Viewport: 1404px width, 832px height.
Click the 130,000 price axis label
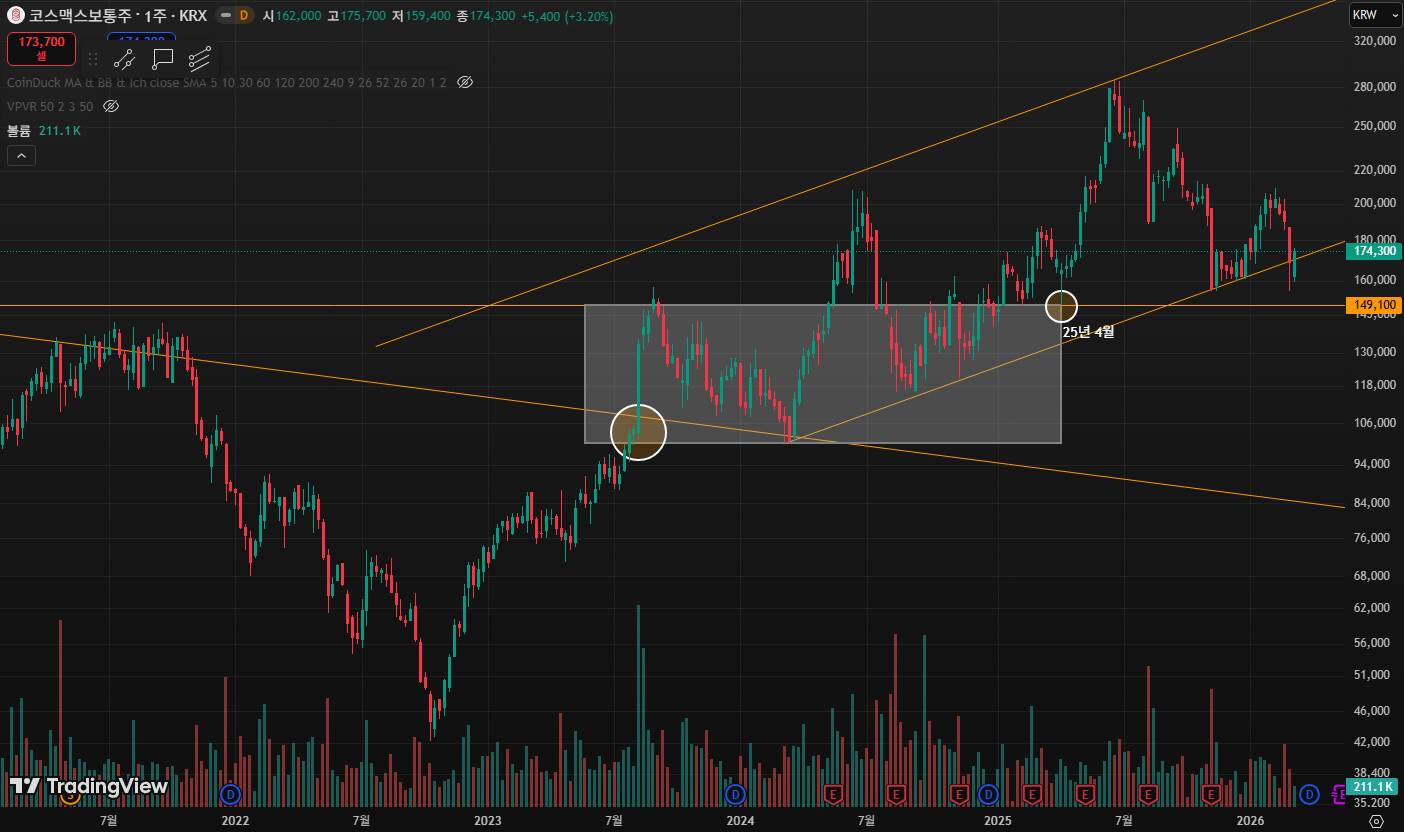1374,352
